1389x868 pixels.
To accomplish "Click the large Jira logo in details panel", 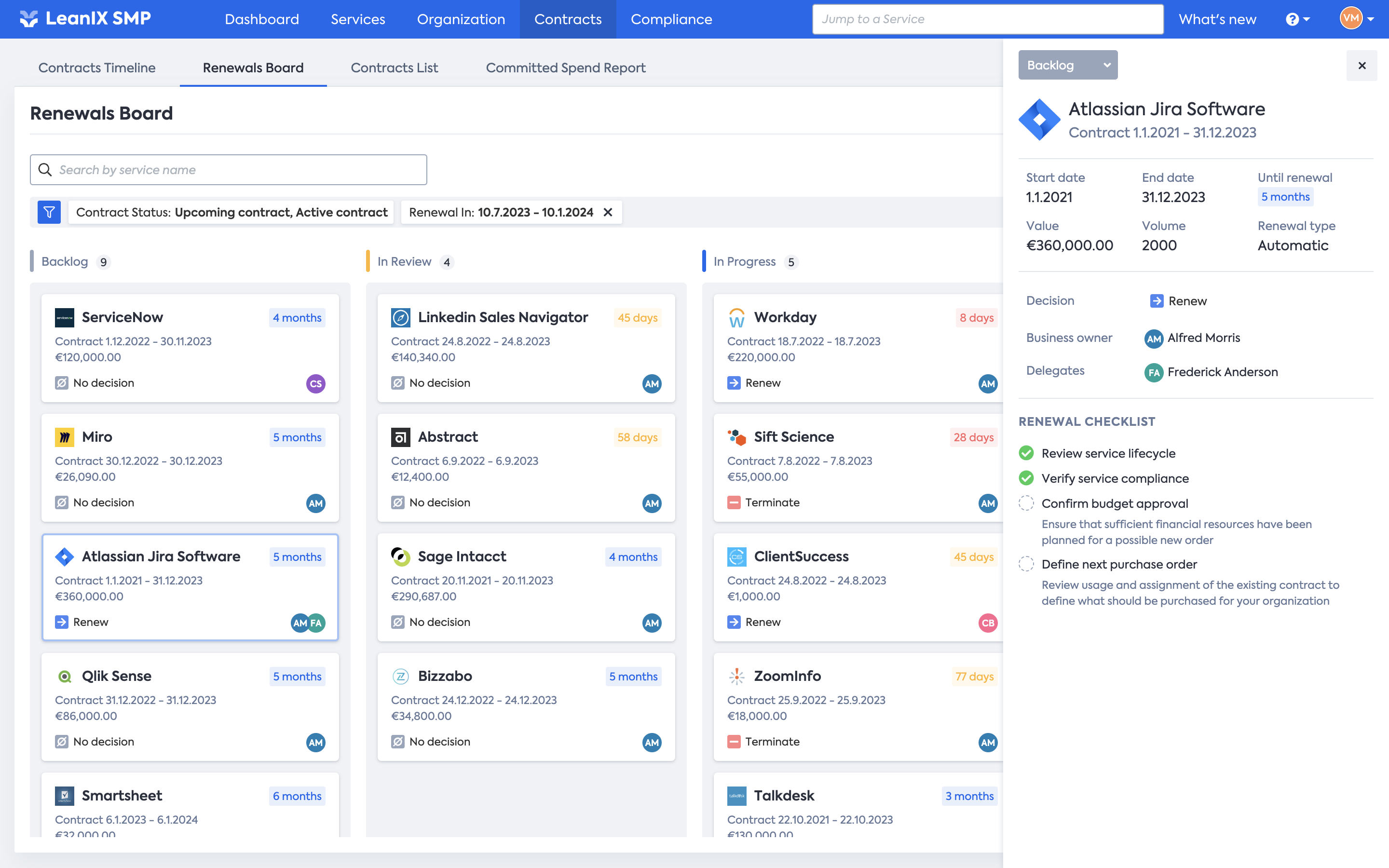I will pyautogui.click(x=1039, y=120).
